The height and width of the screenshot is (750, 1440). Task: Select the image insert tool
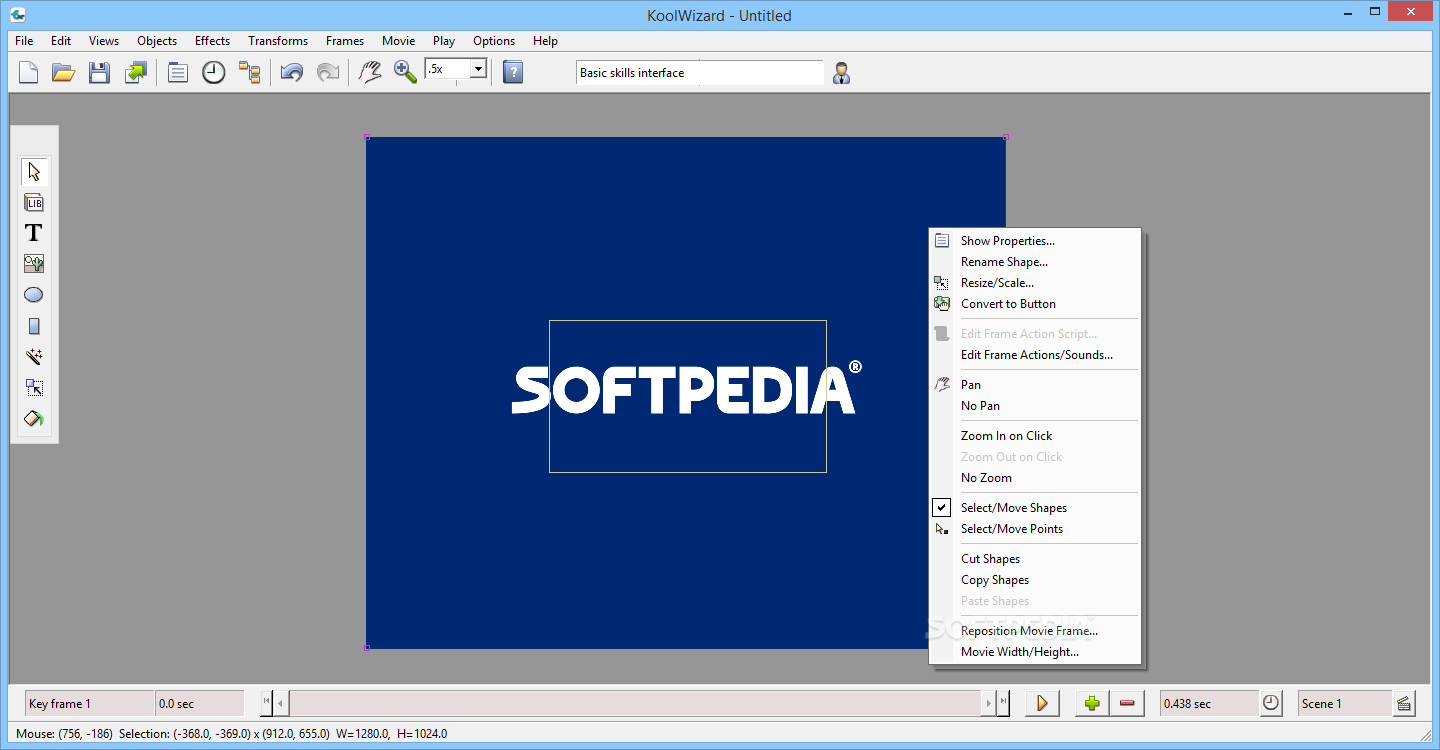coord(34,264)
